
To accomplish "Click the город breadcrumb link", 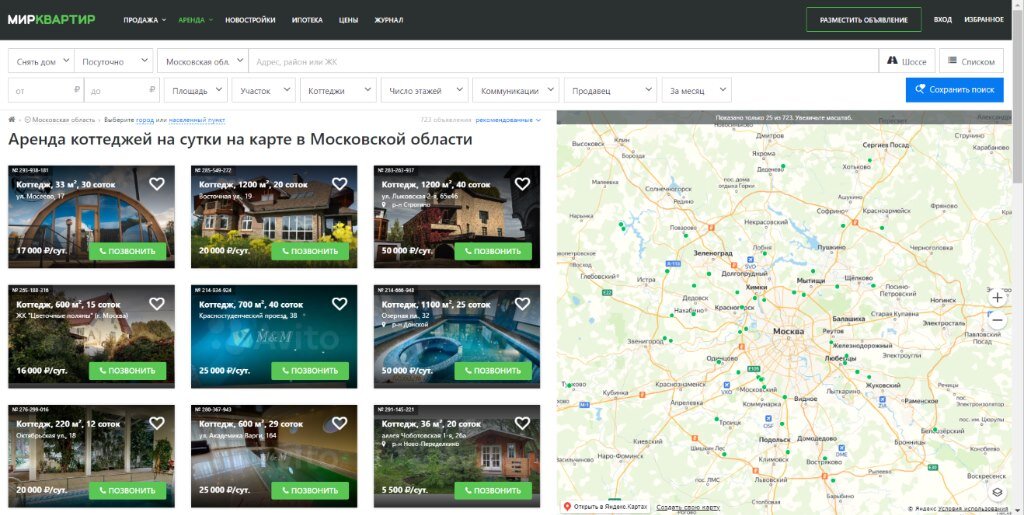I will pyautogui.click(x=145, y=120).
